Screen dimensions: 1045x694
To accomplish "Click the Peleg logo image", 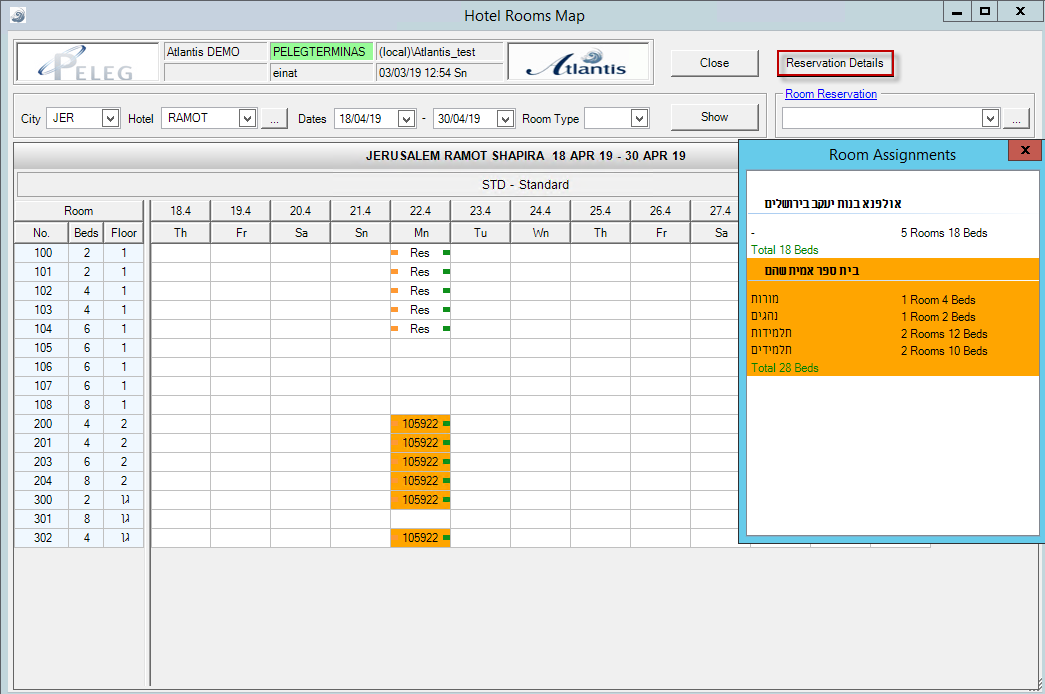I will (x=88, y=62).
